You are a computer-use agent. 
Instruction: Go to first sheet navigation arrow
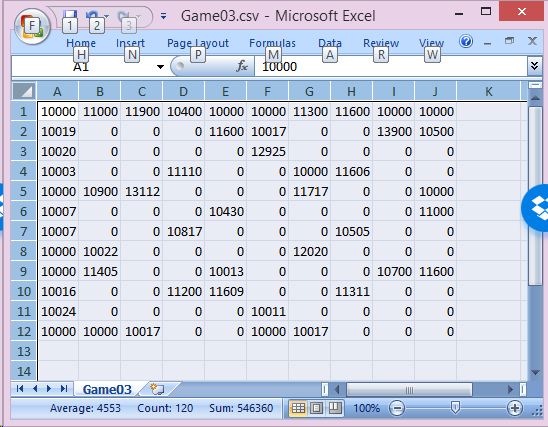[20, 389]
